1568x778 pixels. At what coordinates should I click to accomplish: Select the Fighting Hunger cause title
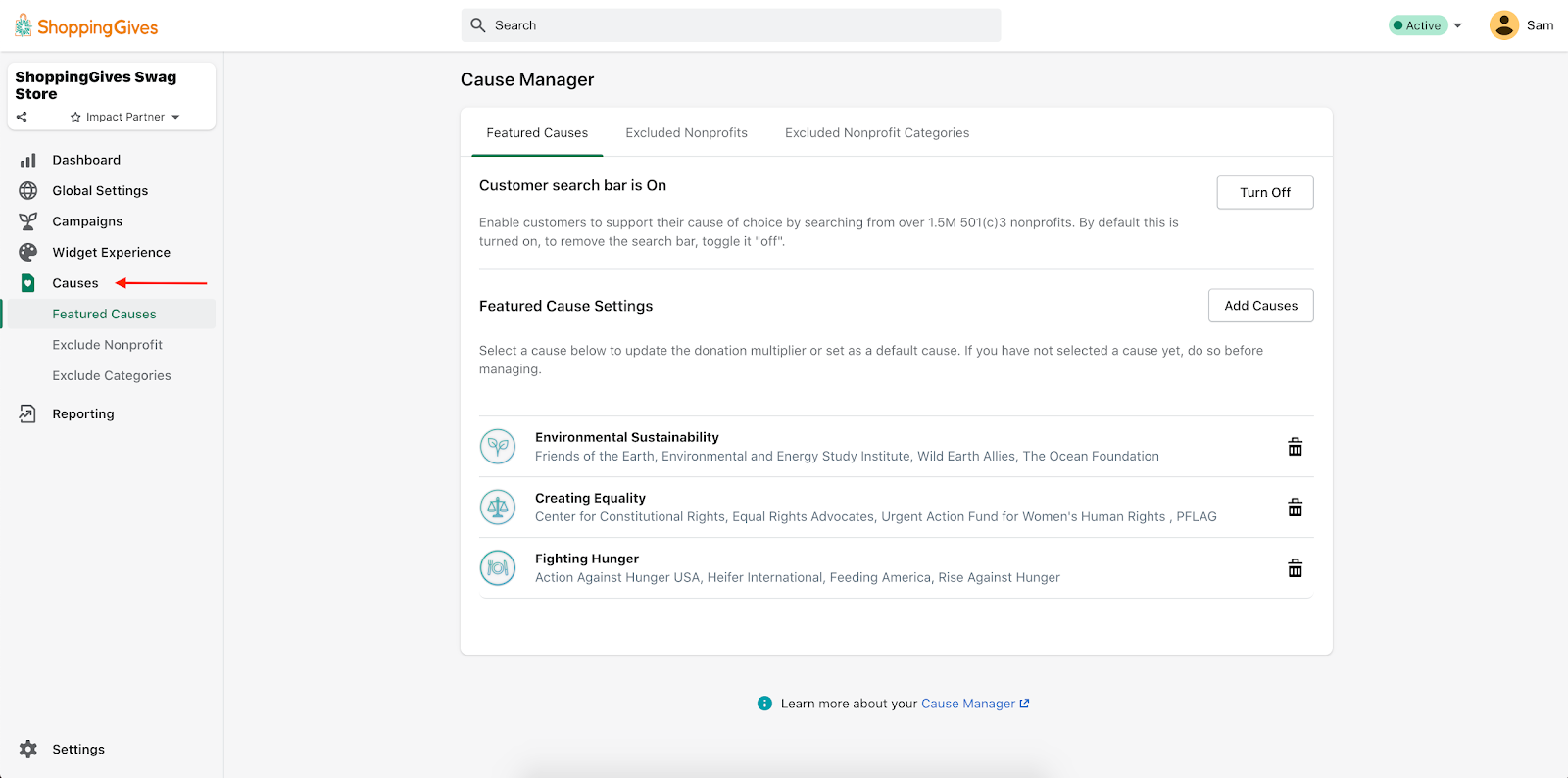(587, 559)
